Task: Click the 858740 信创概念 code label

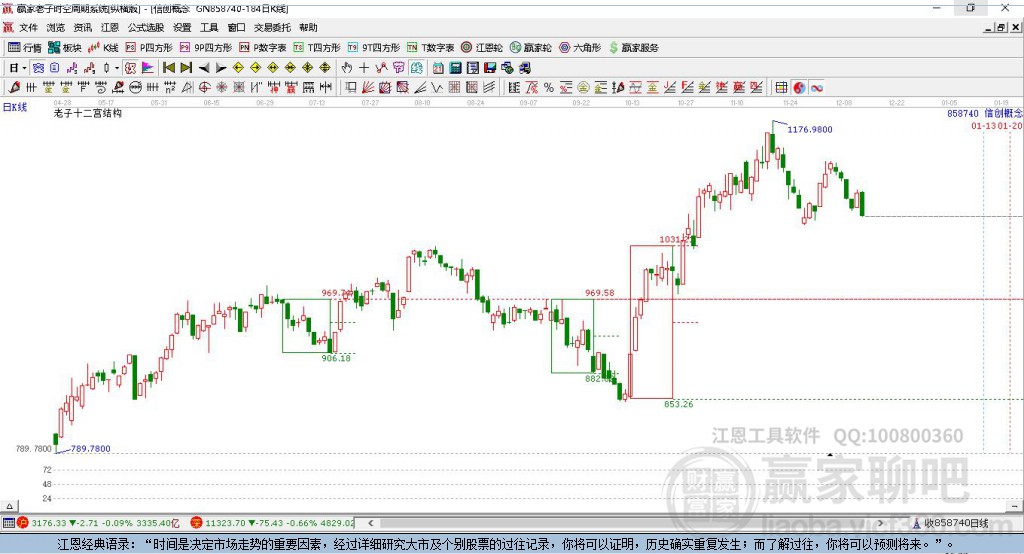Action: (x=985, y=113)
